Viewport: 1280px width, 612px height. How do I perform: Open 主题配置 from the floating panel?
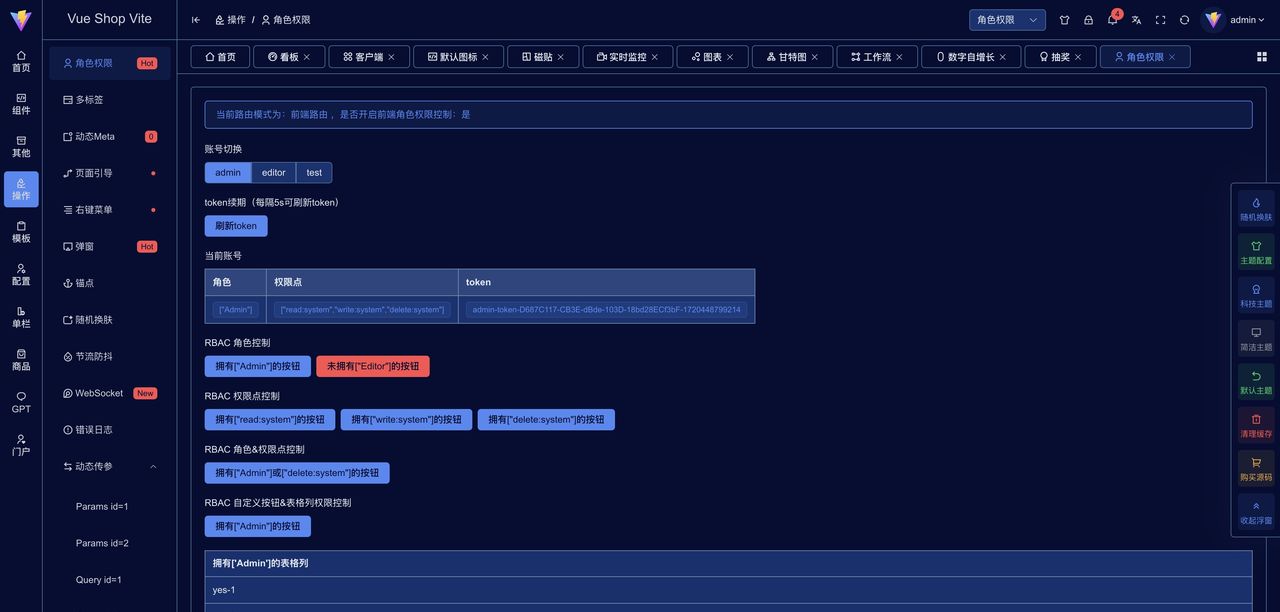pyautogui.click(x=1256, y=251)
